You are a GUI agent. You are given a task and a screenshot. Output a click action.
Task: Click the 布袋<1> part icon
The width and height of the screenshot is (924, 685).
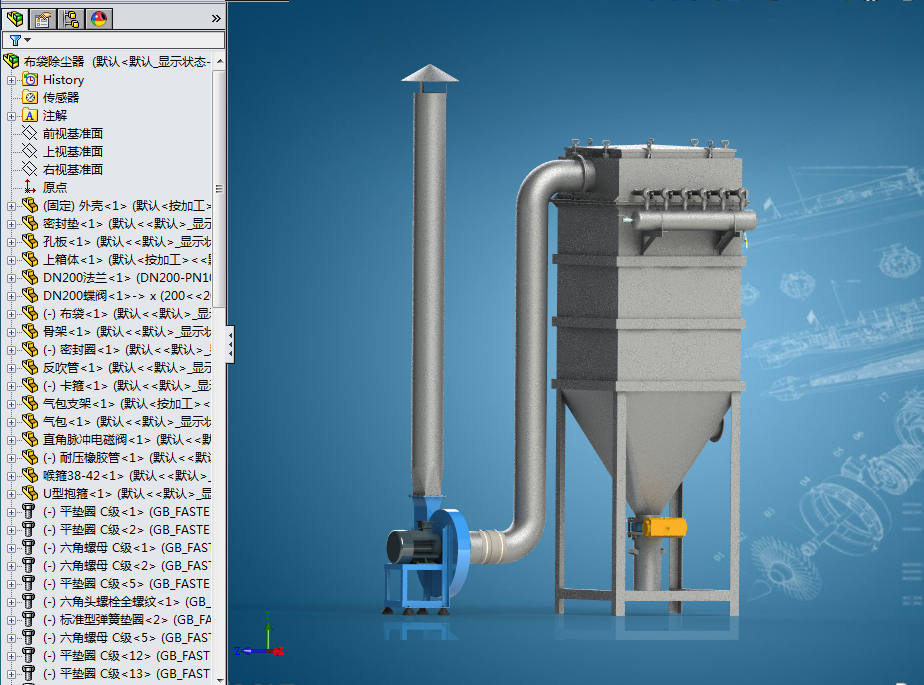(x=30, y=313)
